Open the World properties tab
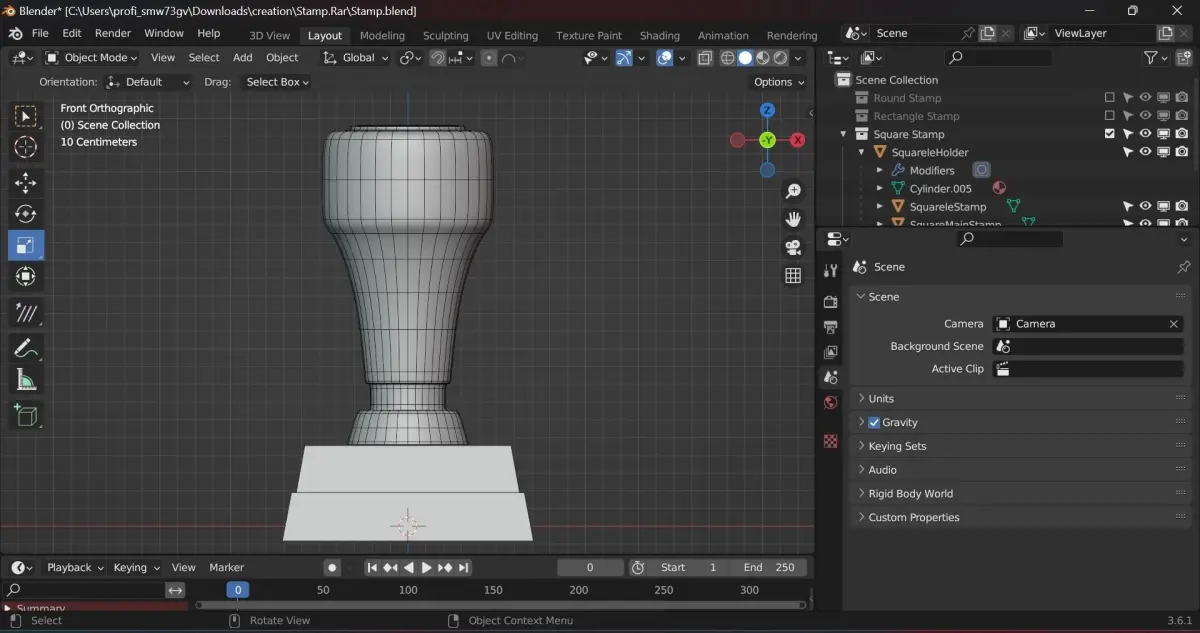The height and width of the screenshot is (633, 1200). pos(830,403)
